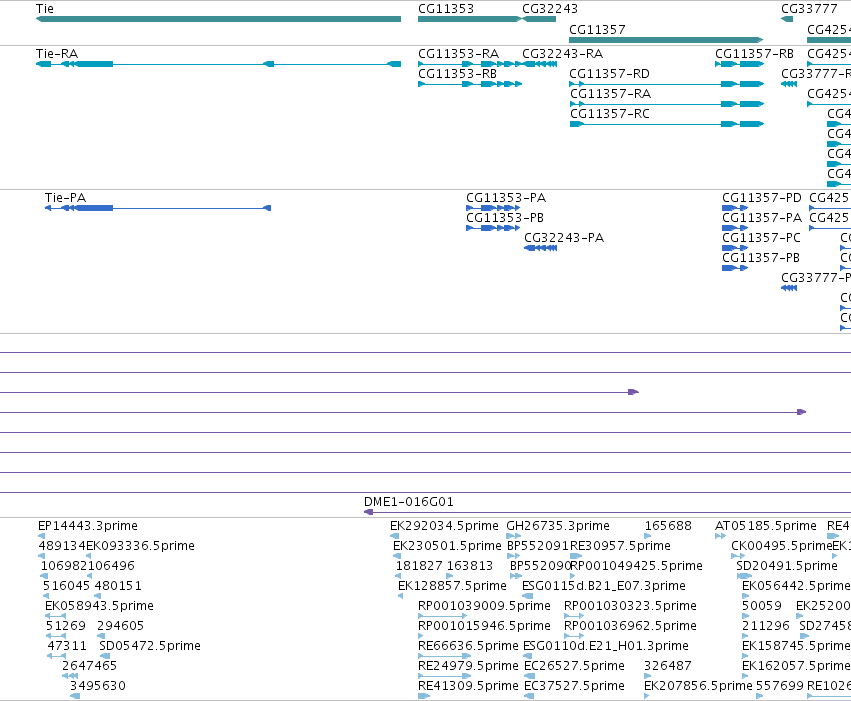
Task: Open EST label RP001049425.5prime
Action: (x=637, y=566)
